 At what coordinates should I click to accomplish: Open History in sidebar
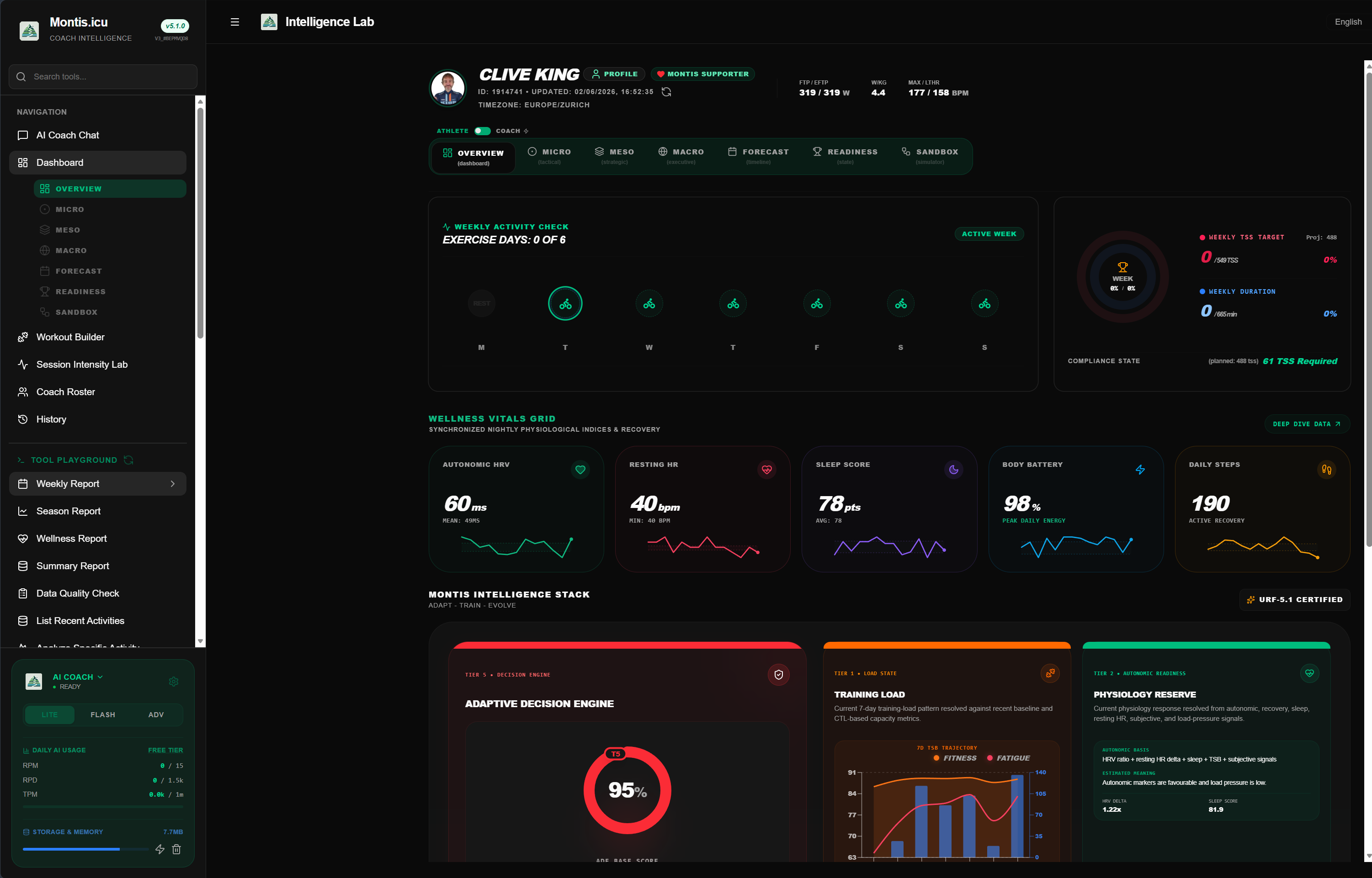pos(97,419)
